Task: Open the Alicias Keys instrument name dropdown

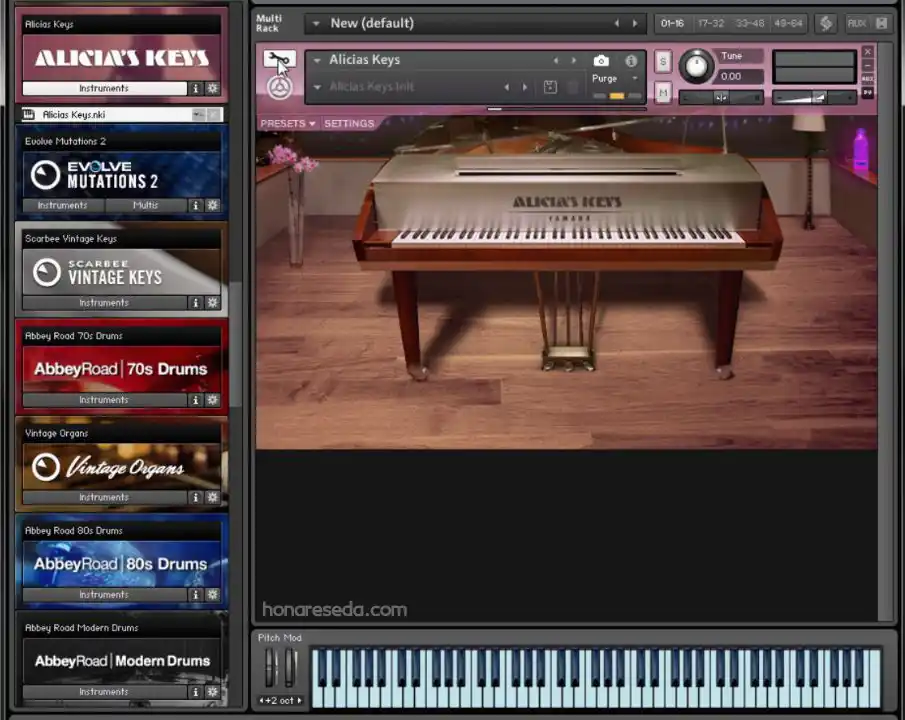Action: [317, 60]
